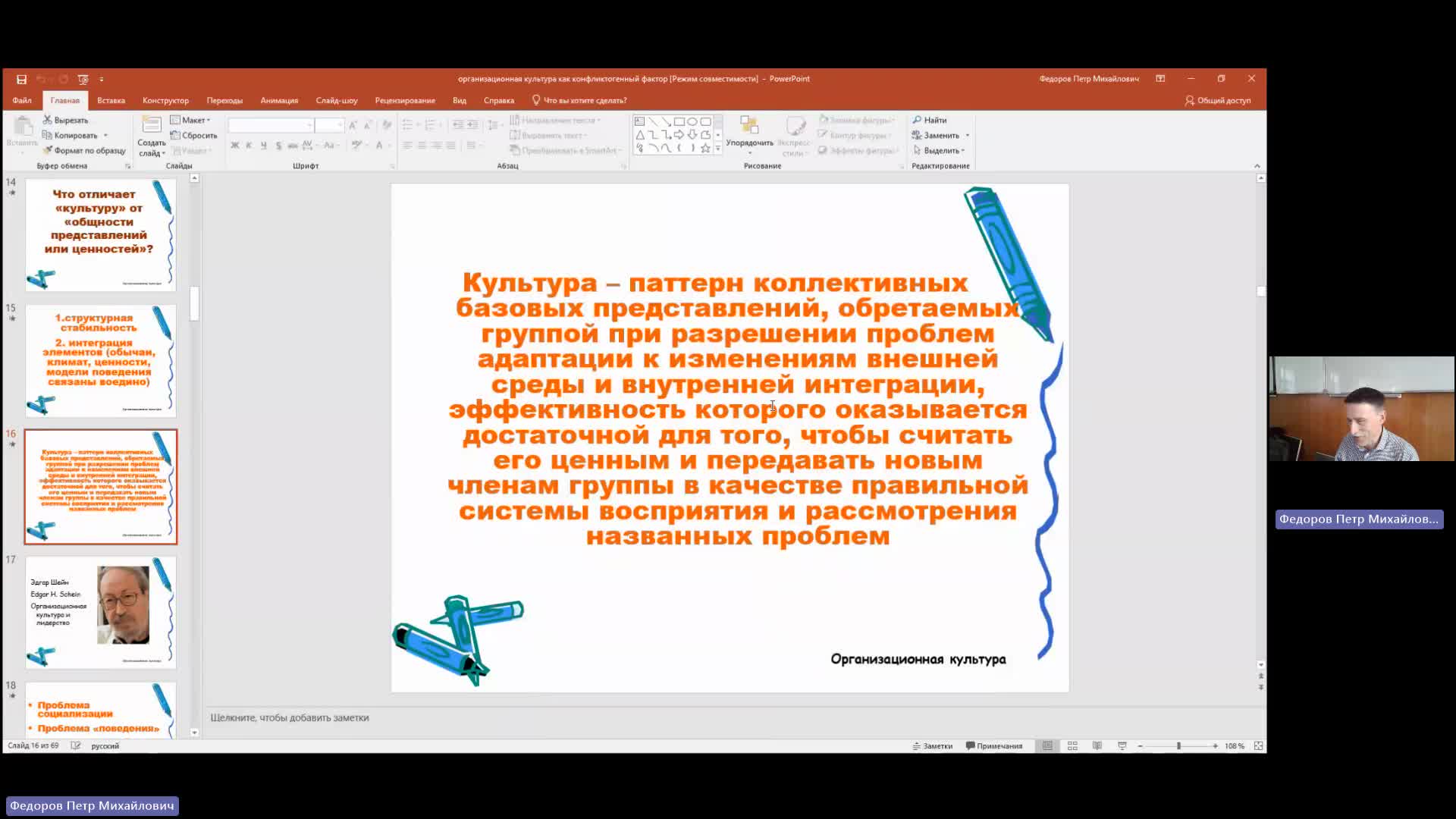Fit slide to current window icon

pyautogui.click(x=1258, y=746)
